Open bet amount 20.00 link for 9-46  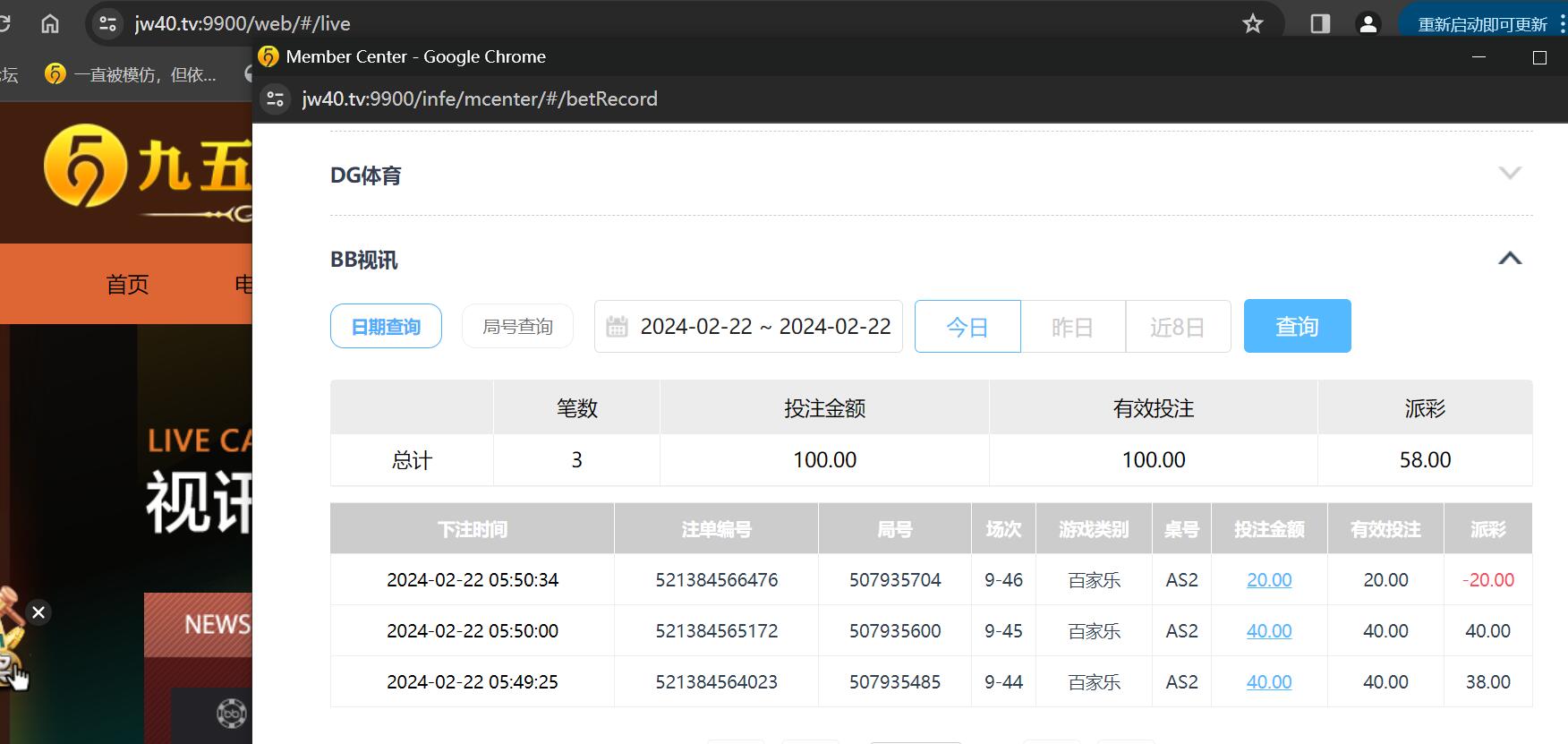click(1269, 579)
